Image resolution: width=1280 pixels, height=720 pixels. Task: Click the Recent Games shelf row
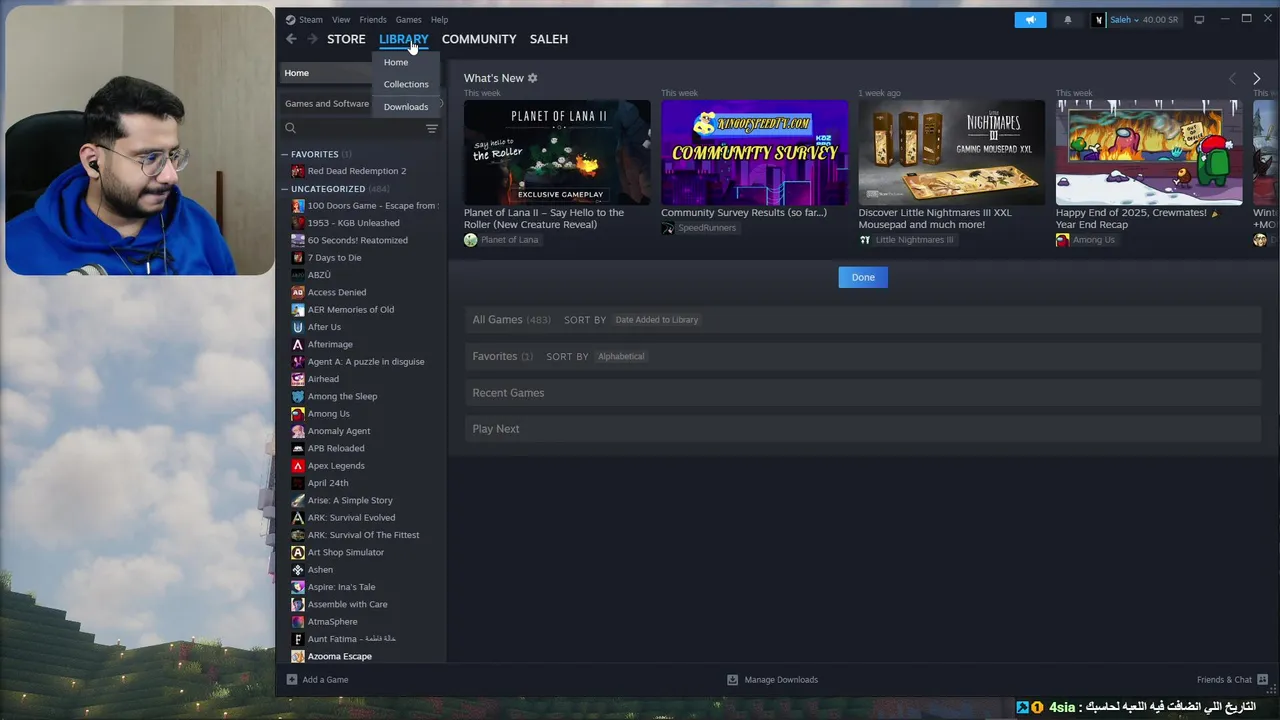point(863,393)
